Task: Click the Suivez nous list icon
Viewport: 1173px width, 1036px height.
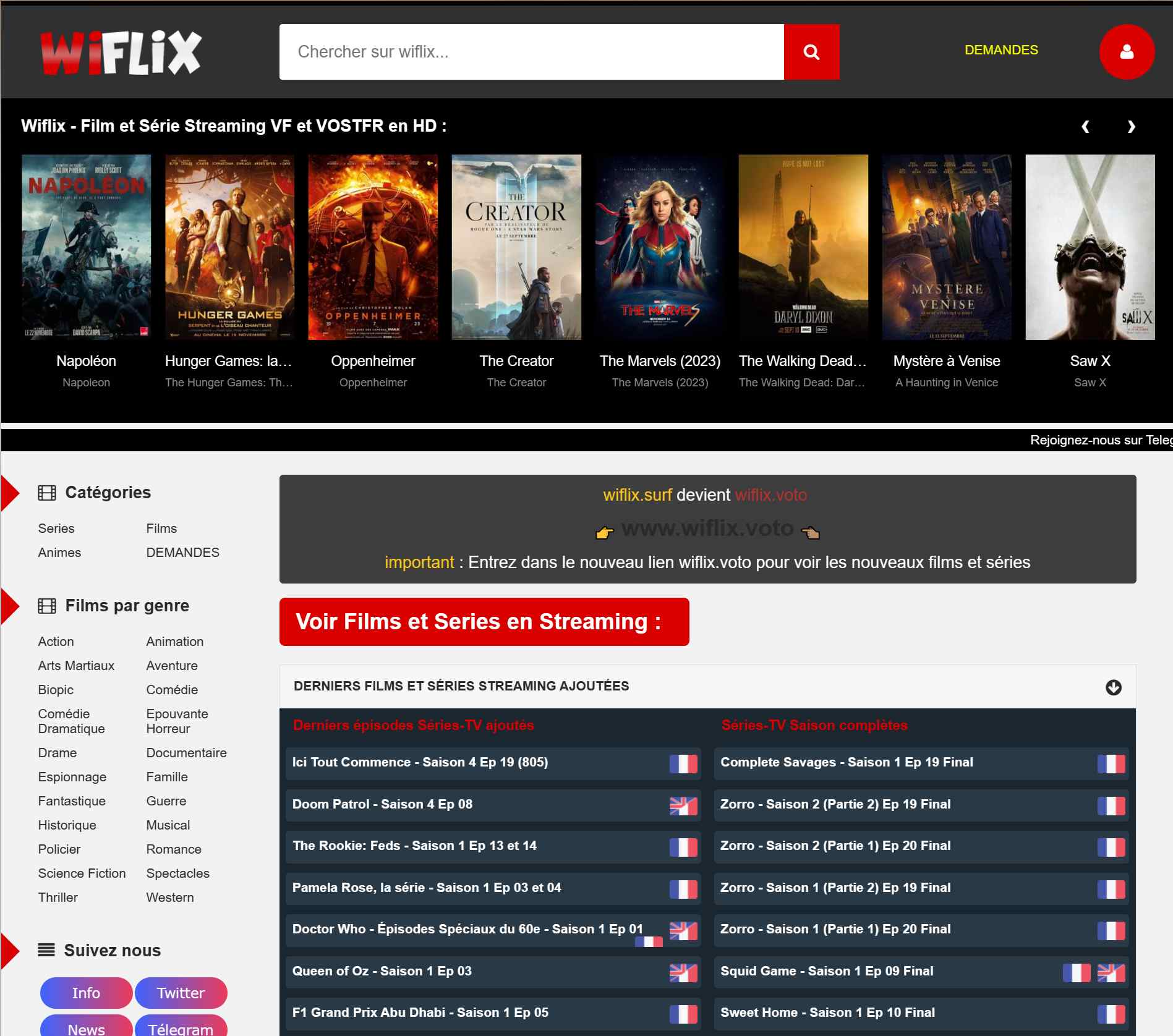Action: 46,950
